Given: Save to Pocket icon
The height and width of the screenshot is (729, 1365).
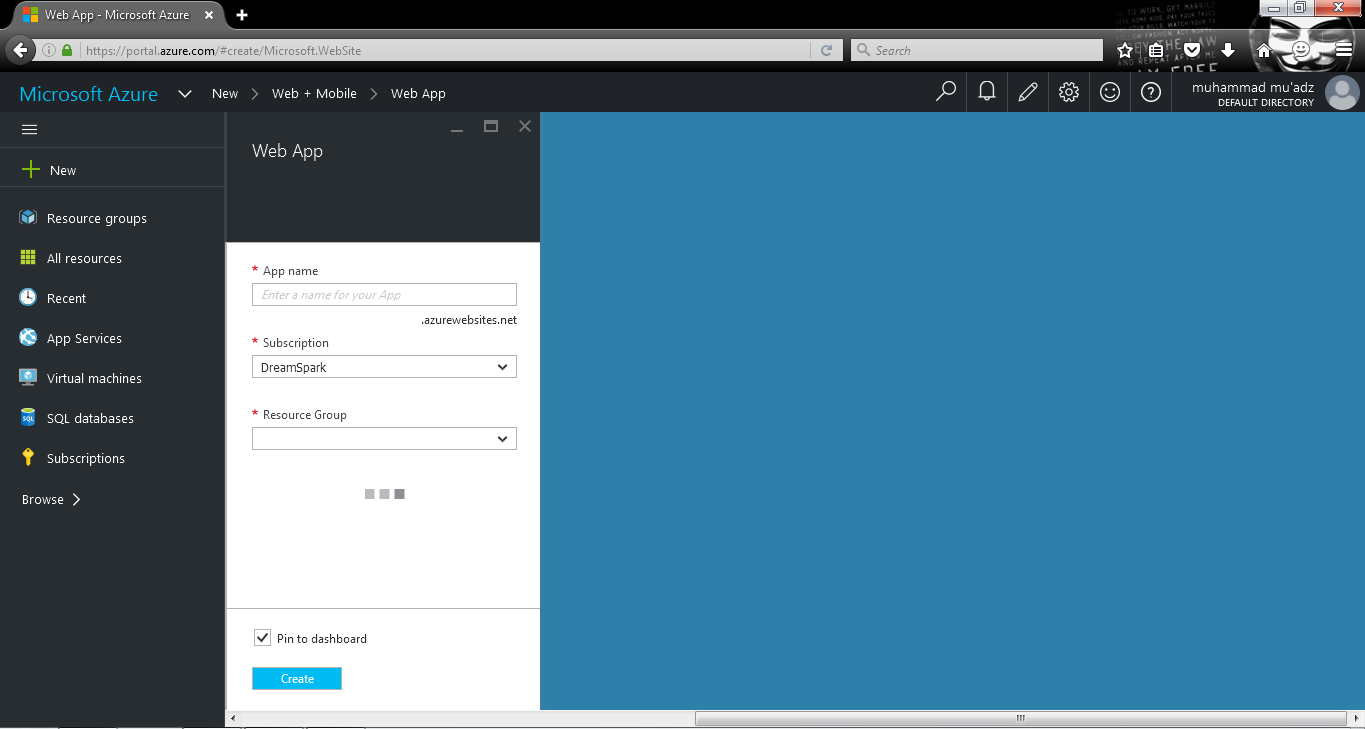Looking at the screenshot, I should pos(1192,50).
